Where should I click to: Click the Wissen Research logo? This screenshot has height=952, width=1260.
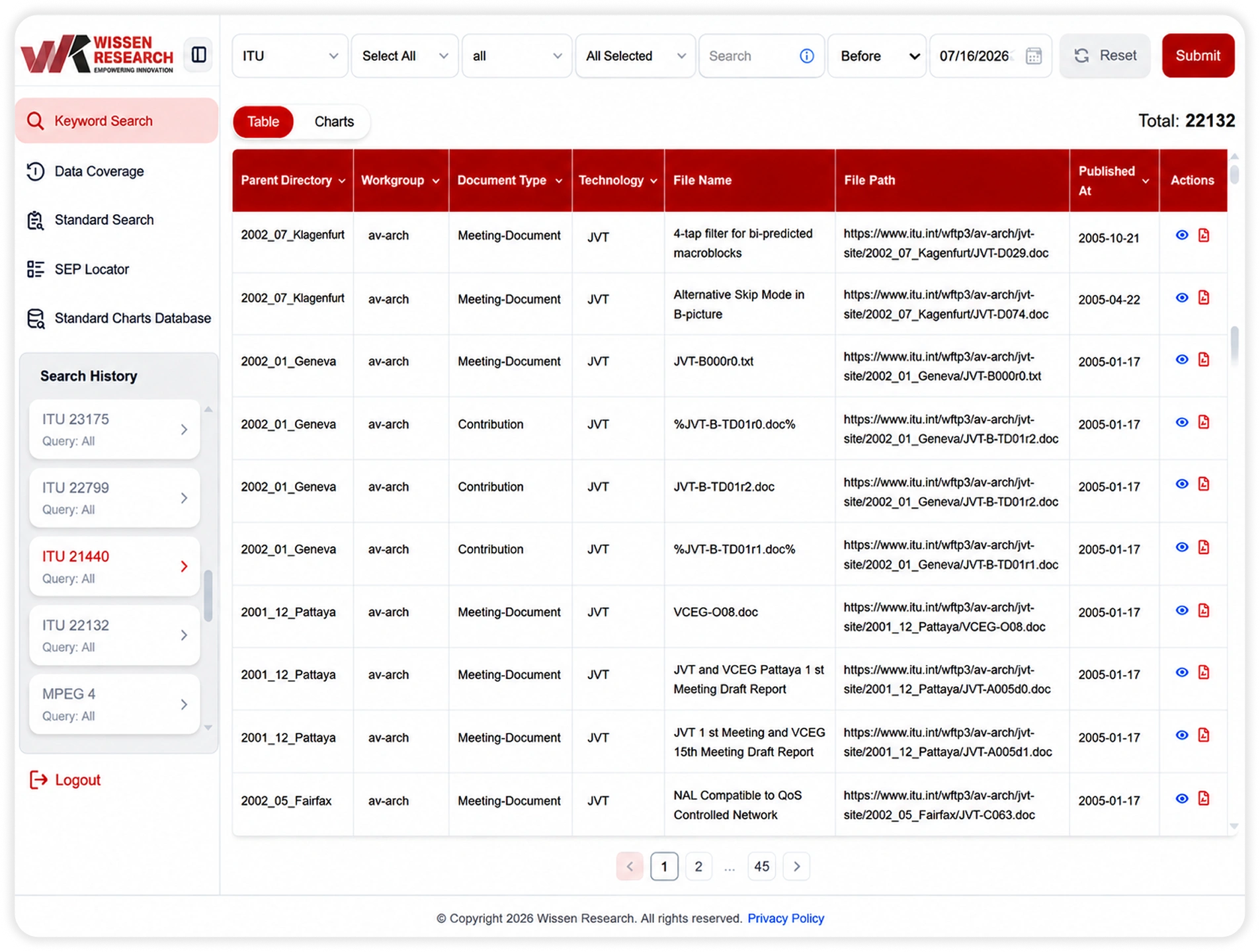coord(97,54)
